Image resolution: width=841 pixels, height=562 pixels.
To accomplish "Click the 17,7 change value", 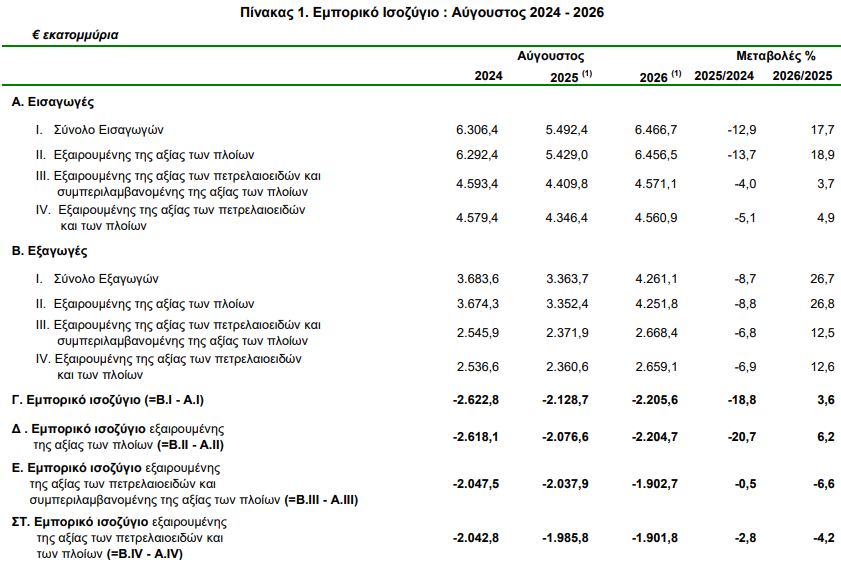I will point(822,130).
